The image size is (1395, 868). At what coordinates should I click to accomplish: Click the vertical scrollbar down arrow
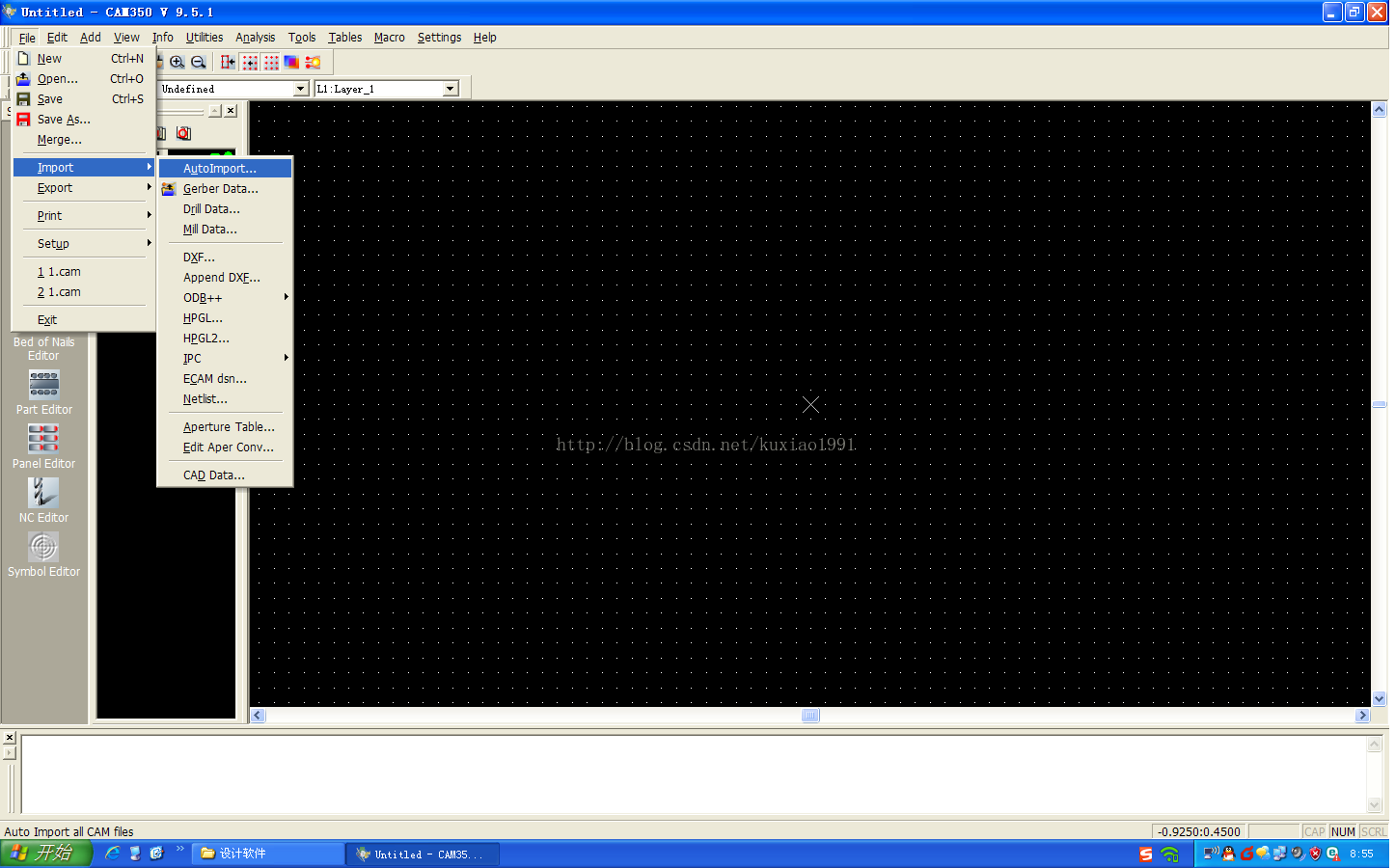coord(1380,699)
